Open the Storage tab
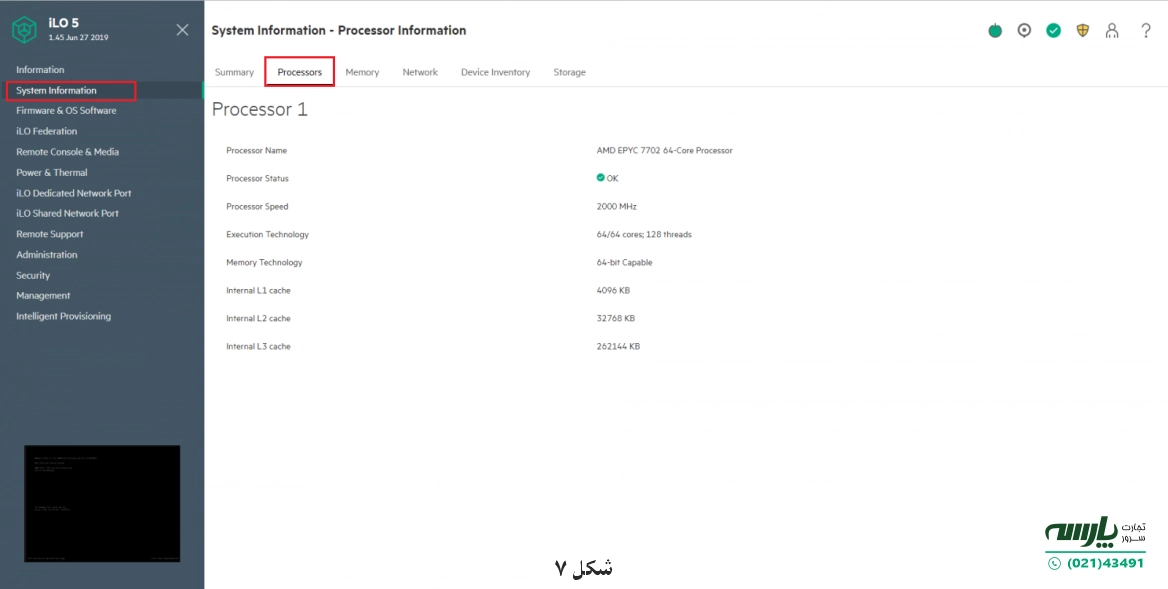The height and width of the screenshot is (589, 1168). click(569, 72)
